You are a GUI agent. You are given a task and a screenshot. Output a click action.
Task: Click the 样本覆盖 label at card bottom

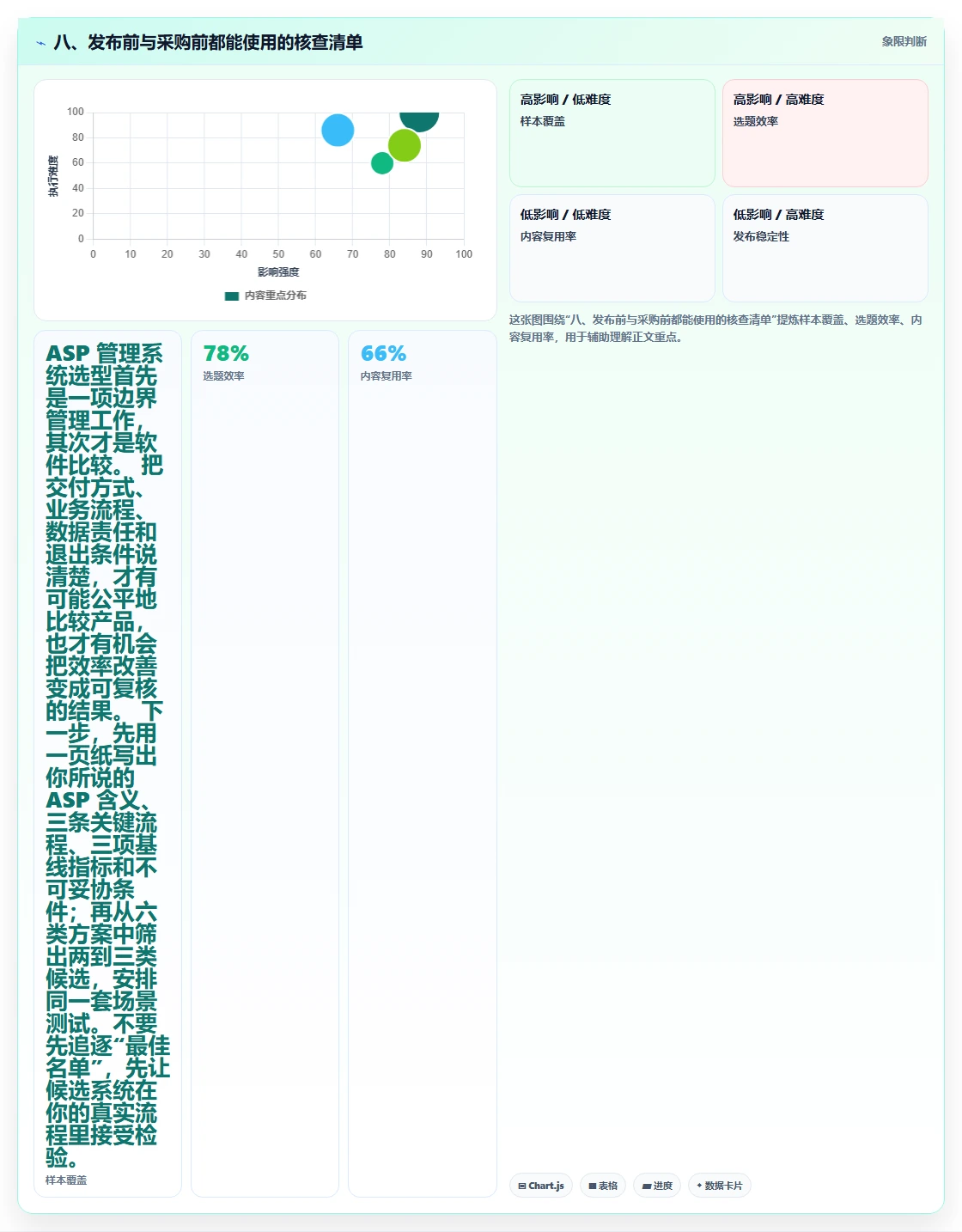click(x=66, y=1180)
